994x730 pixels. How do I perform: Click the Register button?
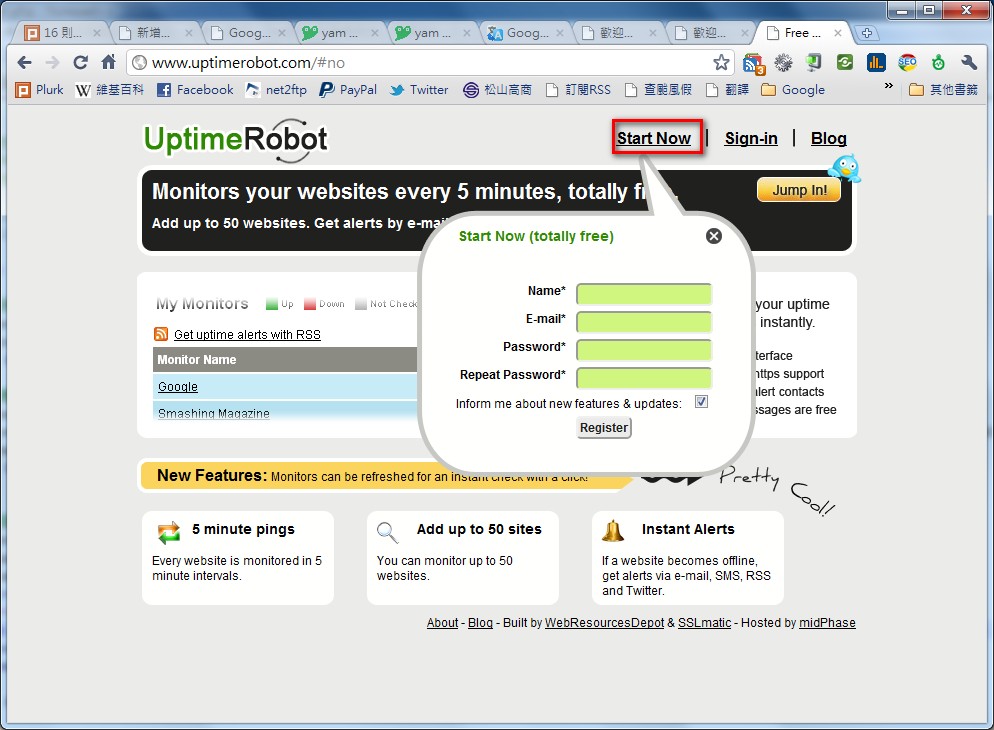pos(604,428)
